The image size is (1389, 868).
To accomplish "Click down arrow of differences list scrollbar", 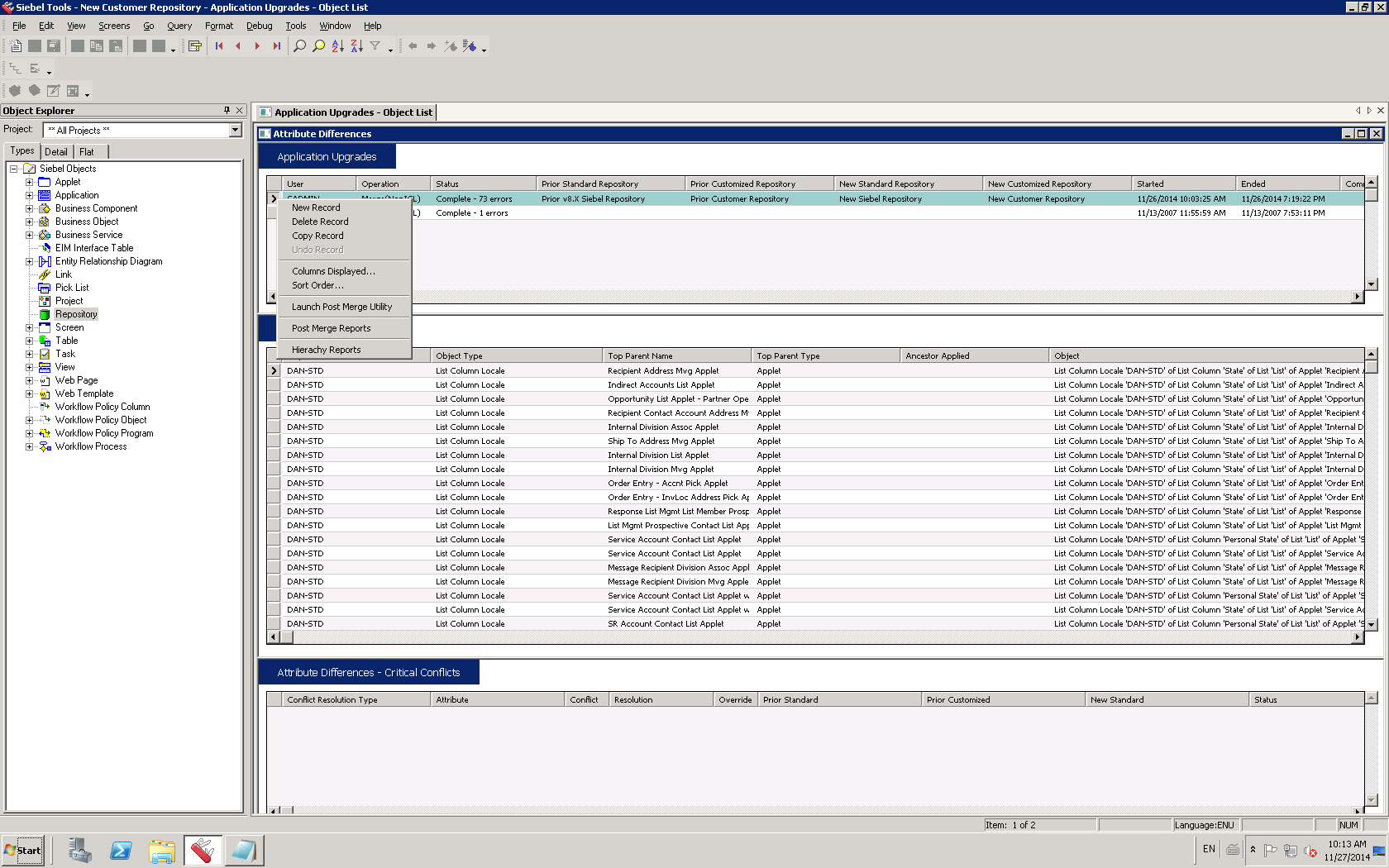I will pyautogui.click(x=1372, y=625).
